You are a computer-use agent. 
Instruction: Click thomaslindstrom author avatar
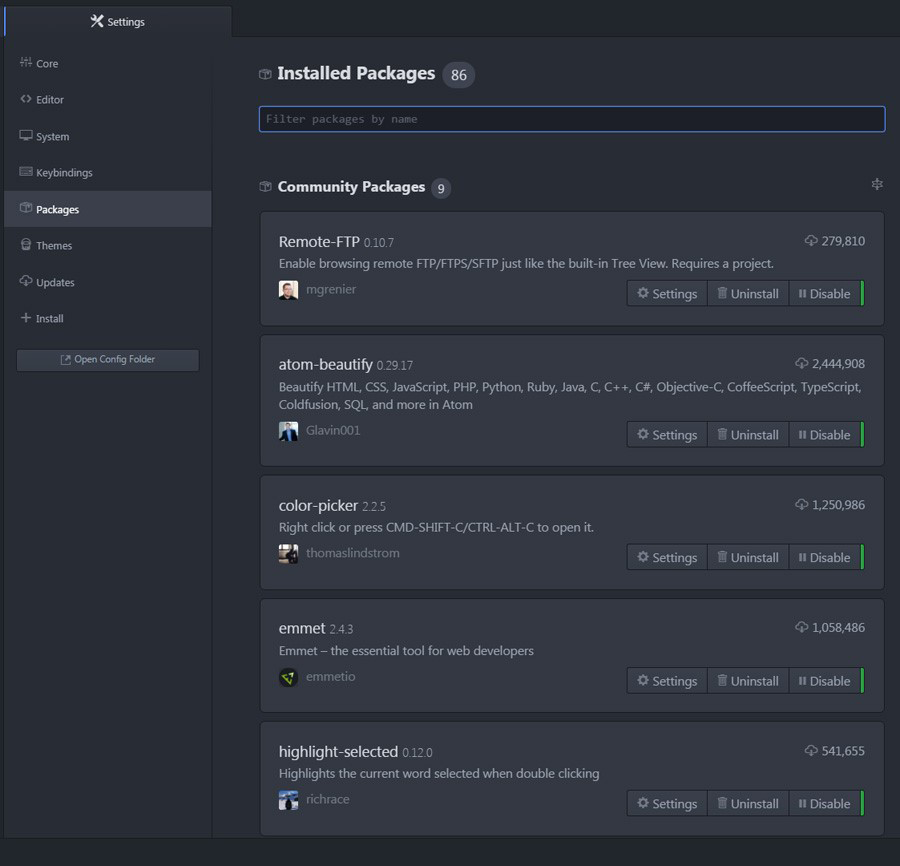point(288,554)
